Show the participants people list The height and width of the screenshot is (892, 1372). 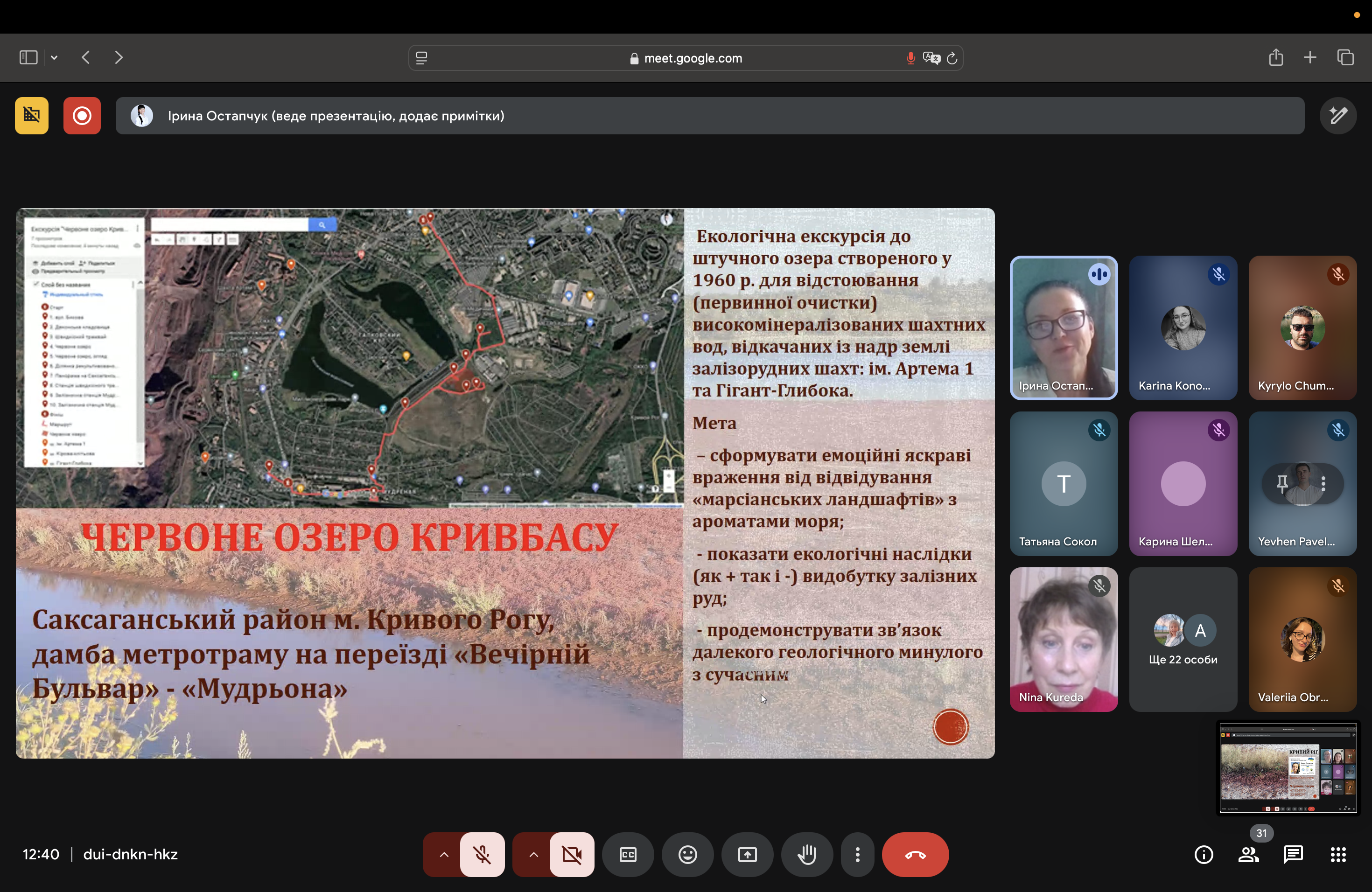[1248, 855]
